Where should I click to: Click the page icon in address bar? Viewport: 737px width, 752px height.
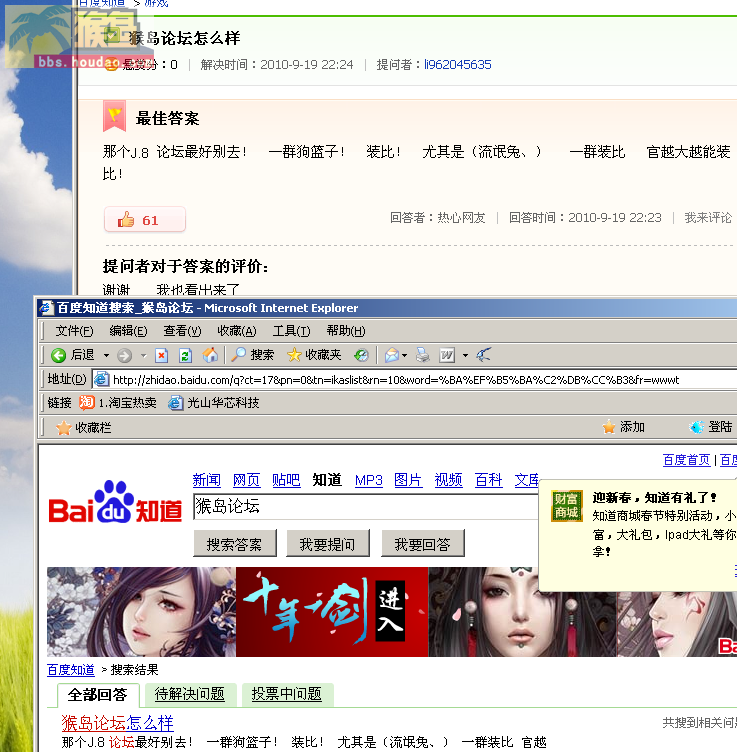[102, 379]
